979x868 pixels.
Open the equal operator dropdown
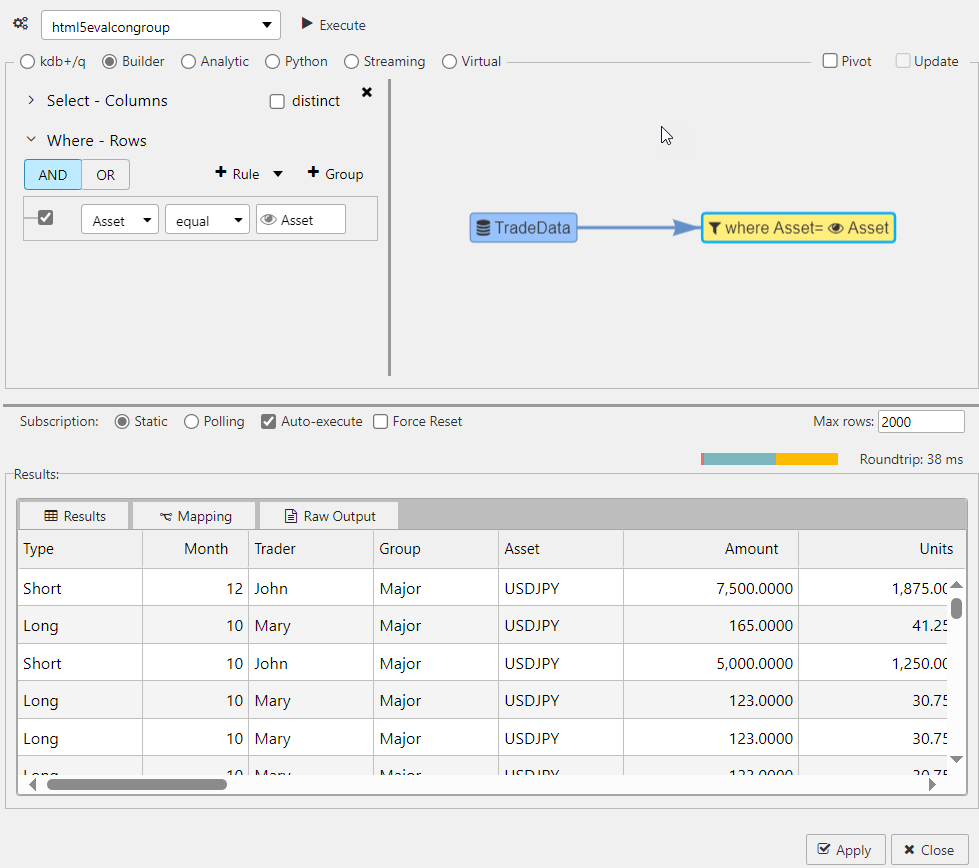207,218
